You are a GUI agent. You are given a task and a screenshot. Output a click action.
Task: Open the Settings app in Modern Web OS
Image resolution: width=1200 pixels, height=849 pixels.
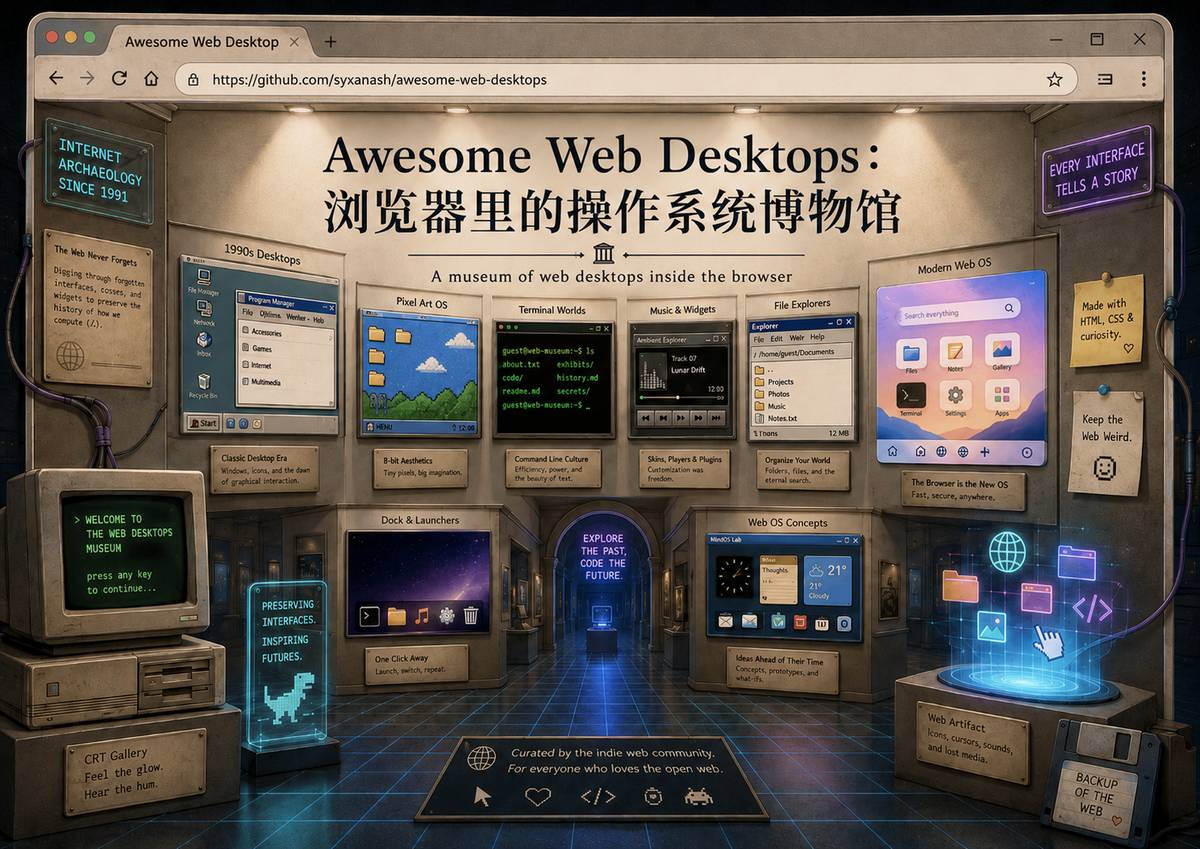pos(956,399)
